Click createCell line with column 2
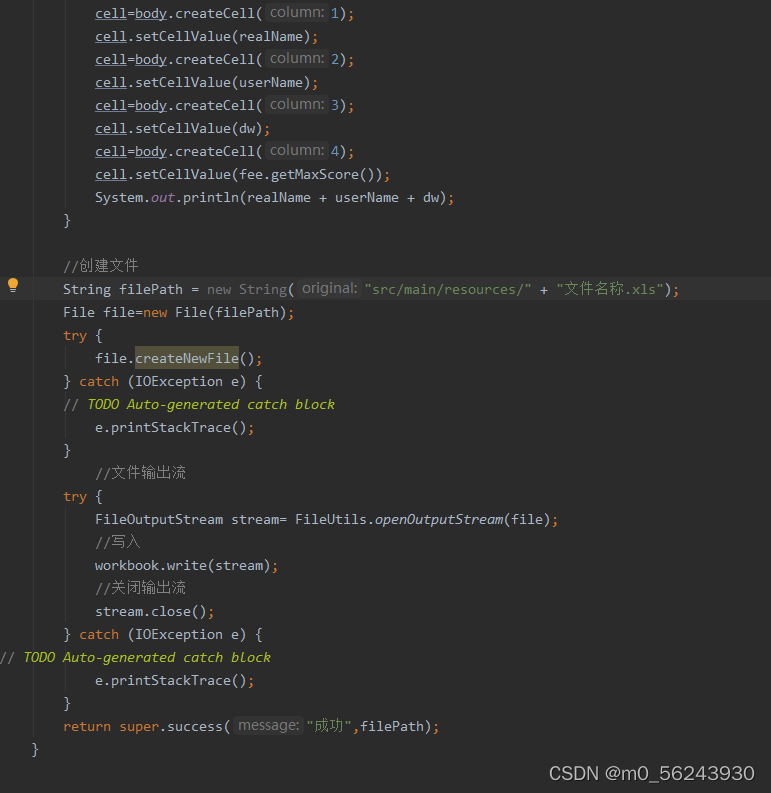 (225, 59)
